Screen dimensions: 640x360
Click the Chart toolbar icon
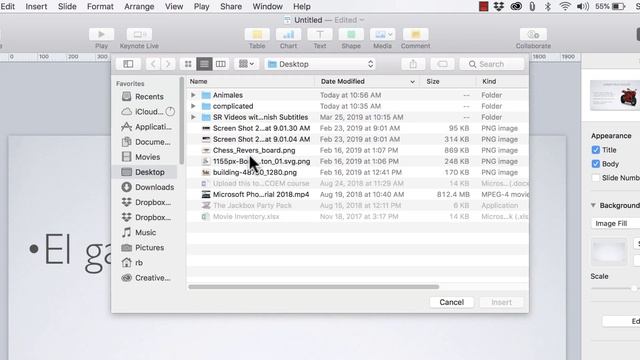coord(288,35)
